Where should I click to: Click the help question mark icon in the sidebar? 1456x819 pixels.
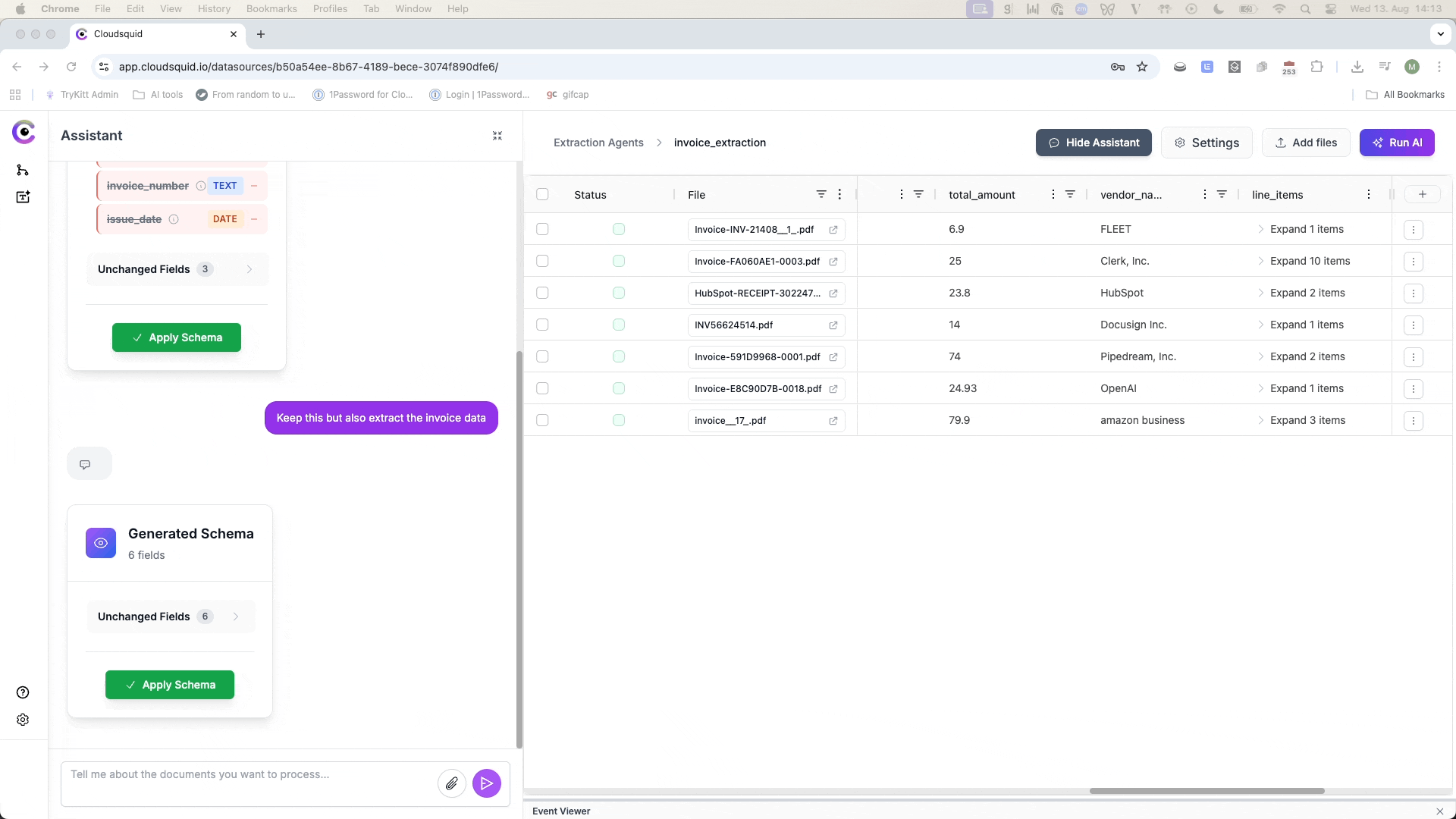click(x=23, y=692)
